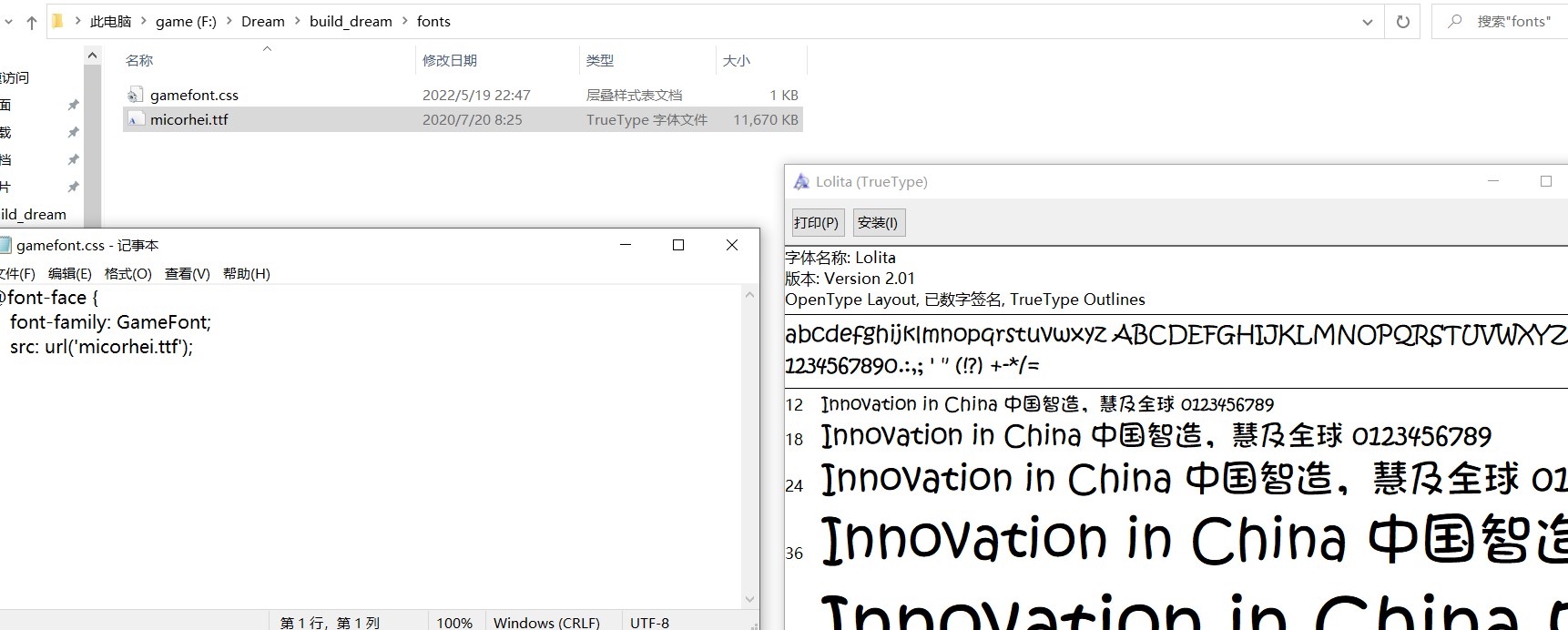Expand the chevron after 此电脑 in breadcrumb
This screenshot has width=1568, height=630.
(143, 21)
